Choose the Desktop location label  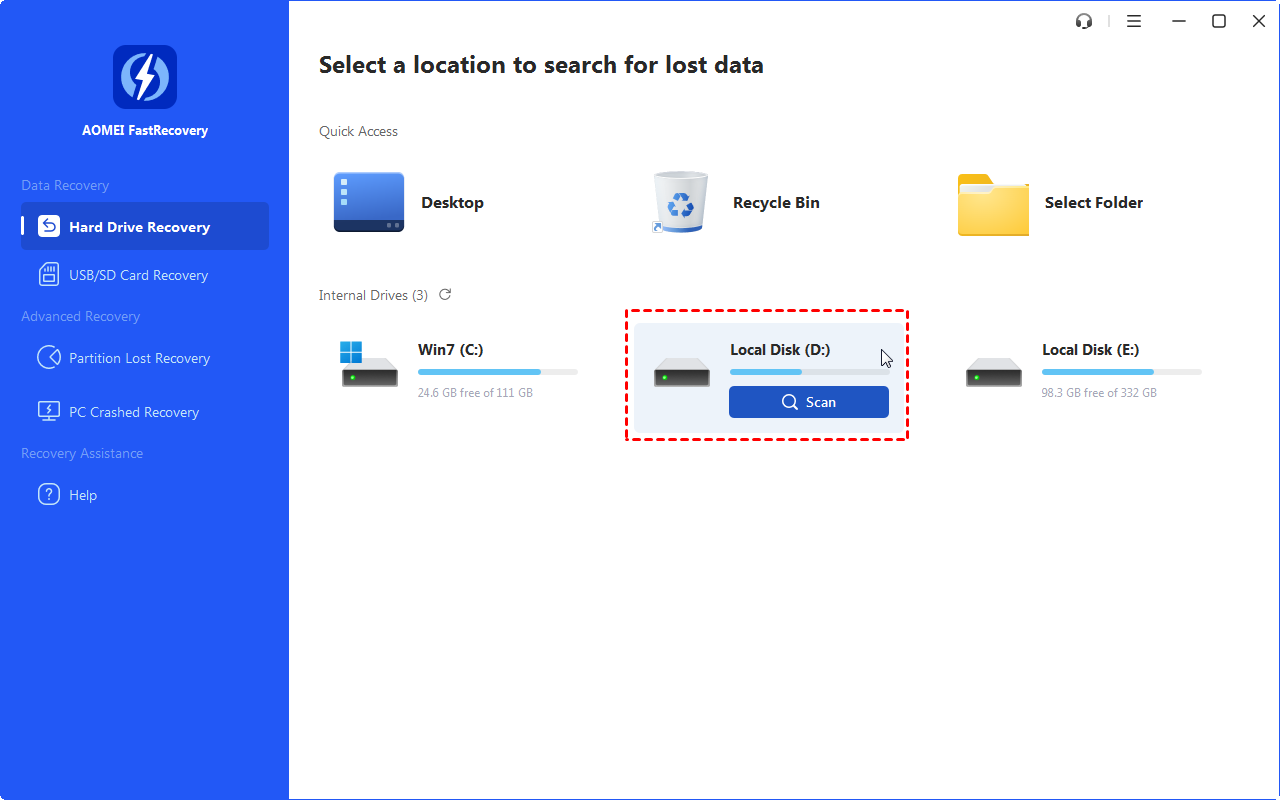click(x=452, y=202)
